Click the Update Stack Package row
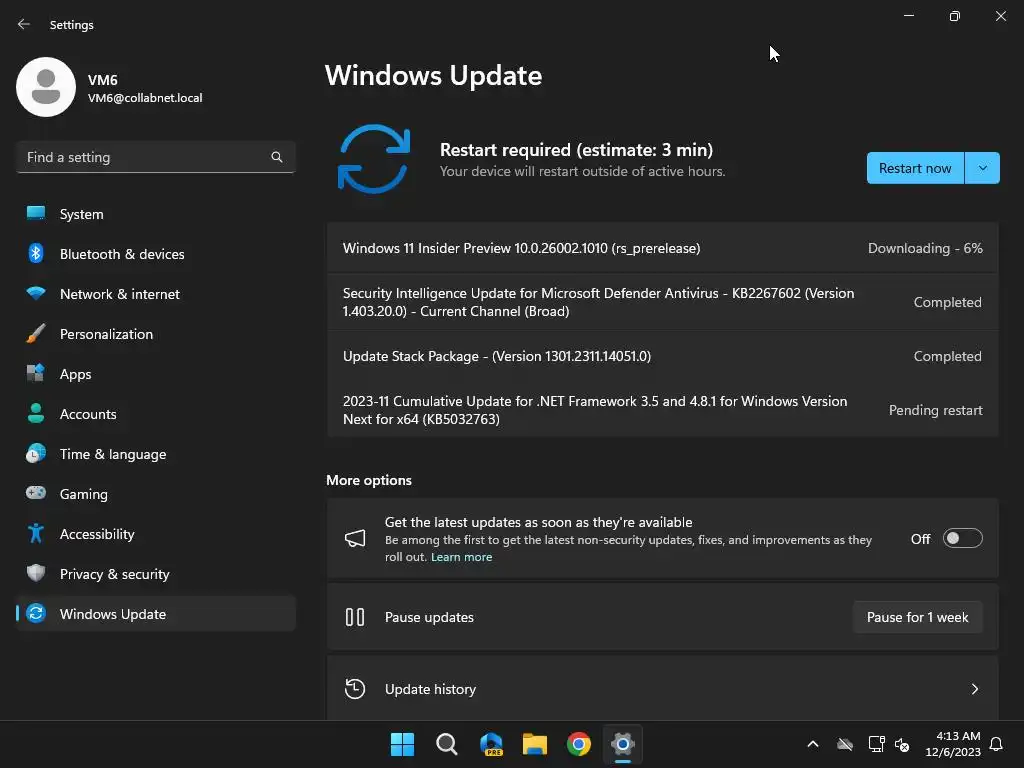 (x=663, y=357)
